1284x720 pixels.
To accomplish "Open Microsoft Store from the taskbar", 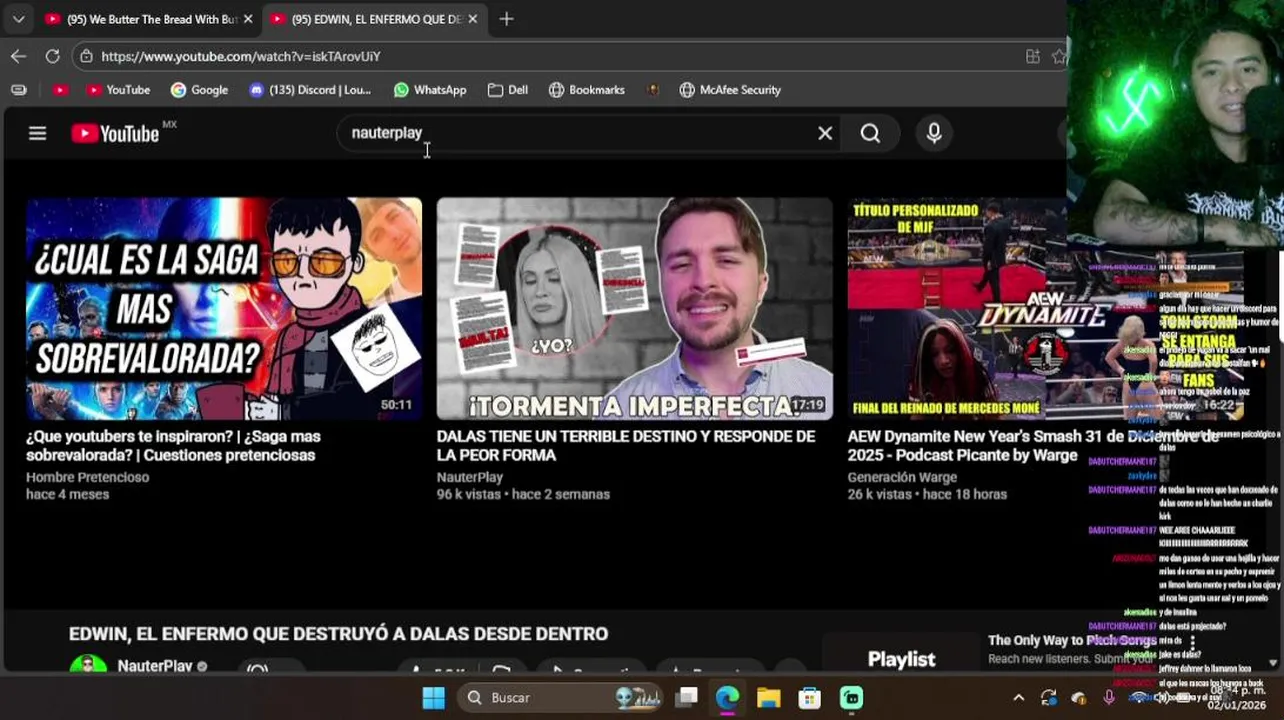I will pos(810,698).
